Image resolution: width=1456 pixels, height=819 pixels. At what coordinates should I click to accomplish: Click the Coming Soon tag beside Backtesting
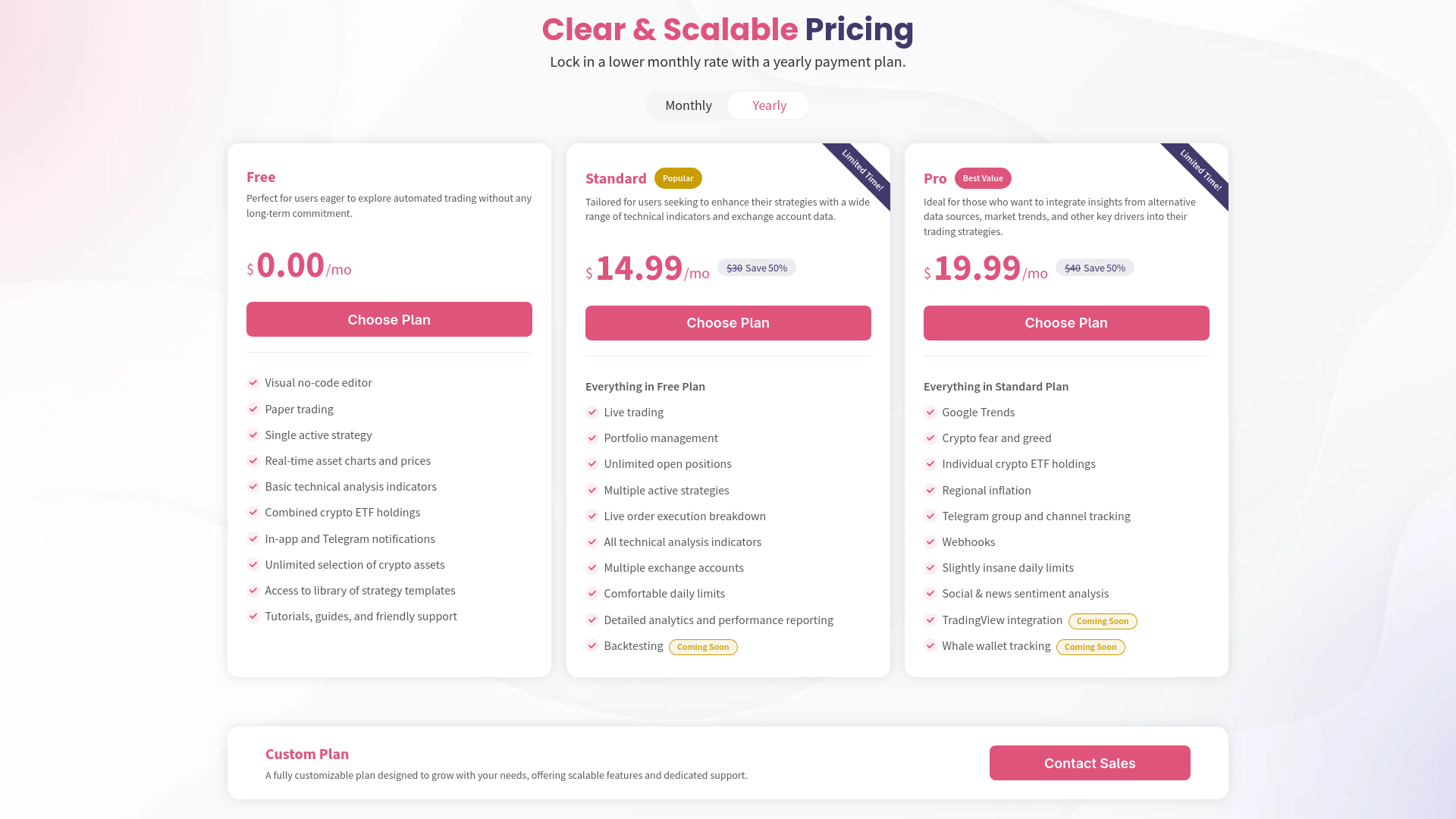point(703,647)
